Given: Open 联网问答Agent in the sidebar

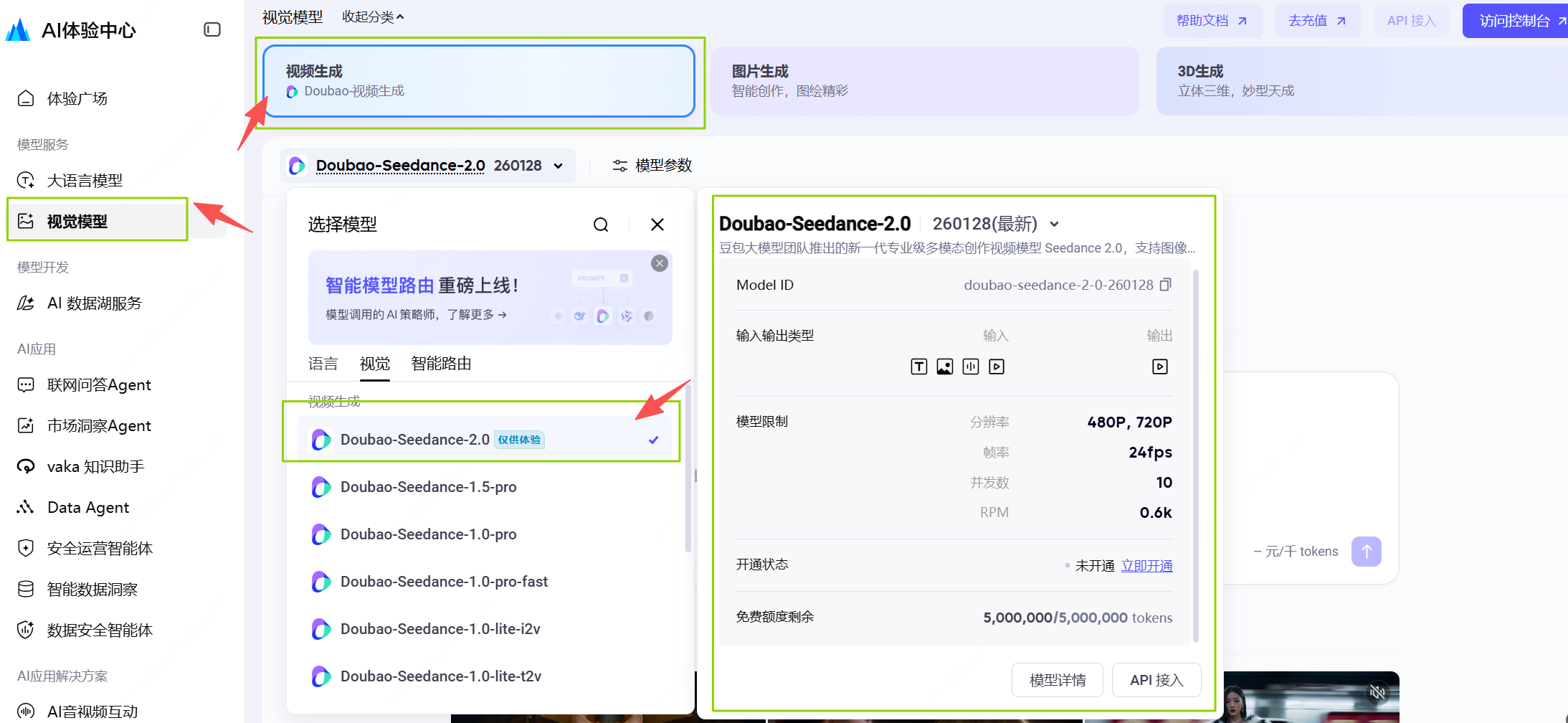Looking at the screenshot, I should (x=99, y=385).
